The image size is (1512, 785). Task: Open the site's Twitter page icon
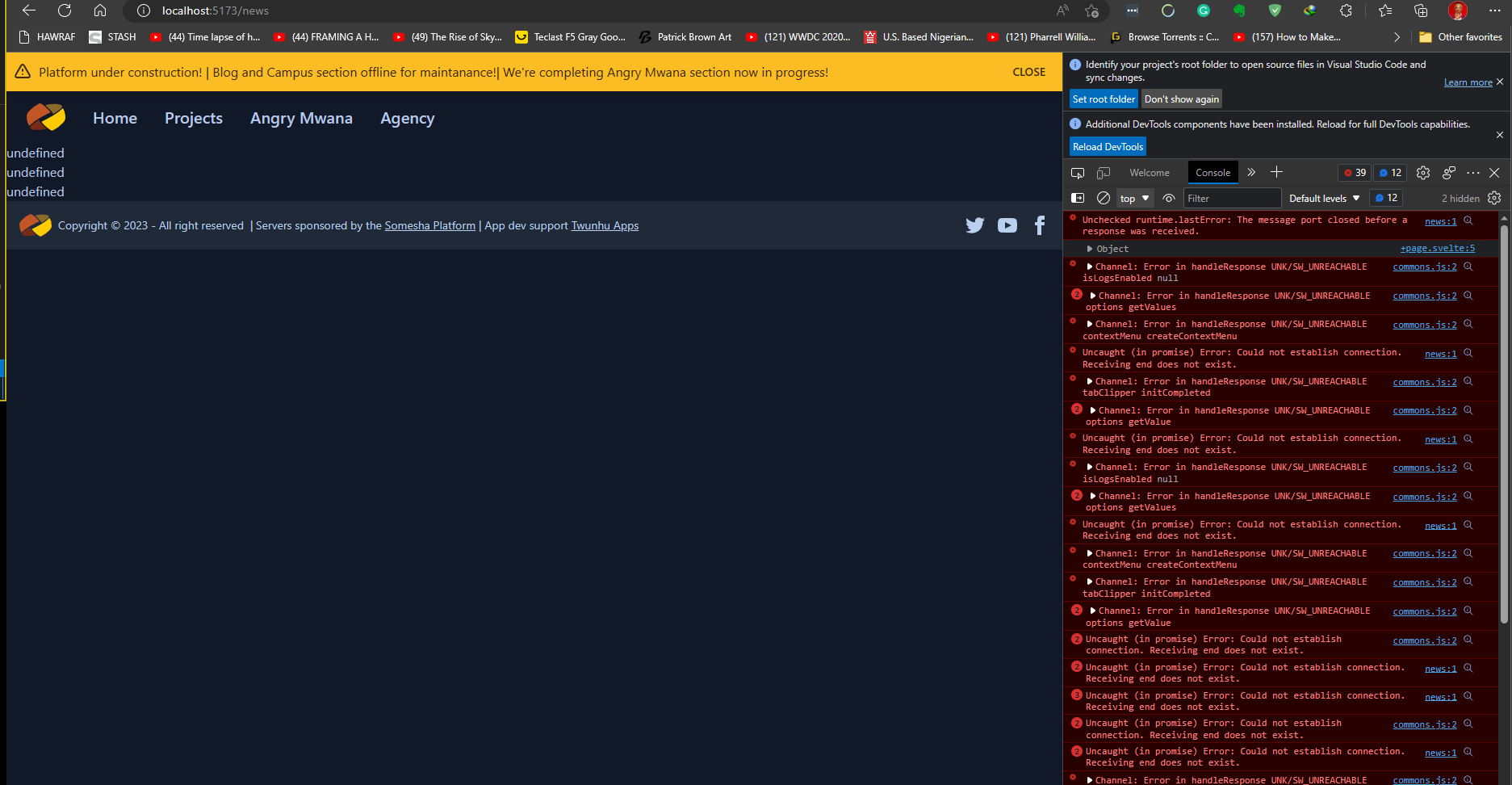[x=975, y=225]
